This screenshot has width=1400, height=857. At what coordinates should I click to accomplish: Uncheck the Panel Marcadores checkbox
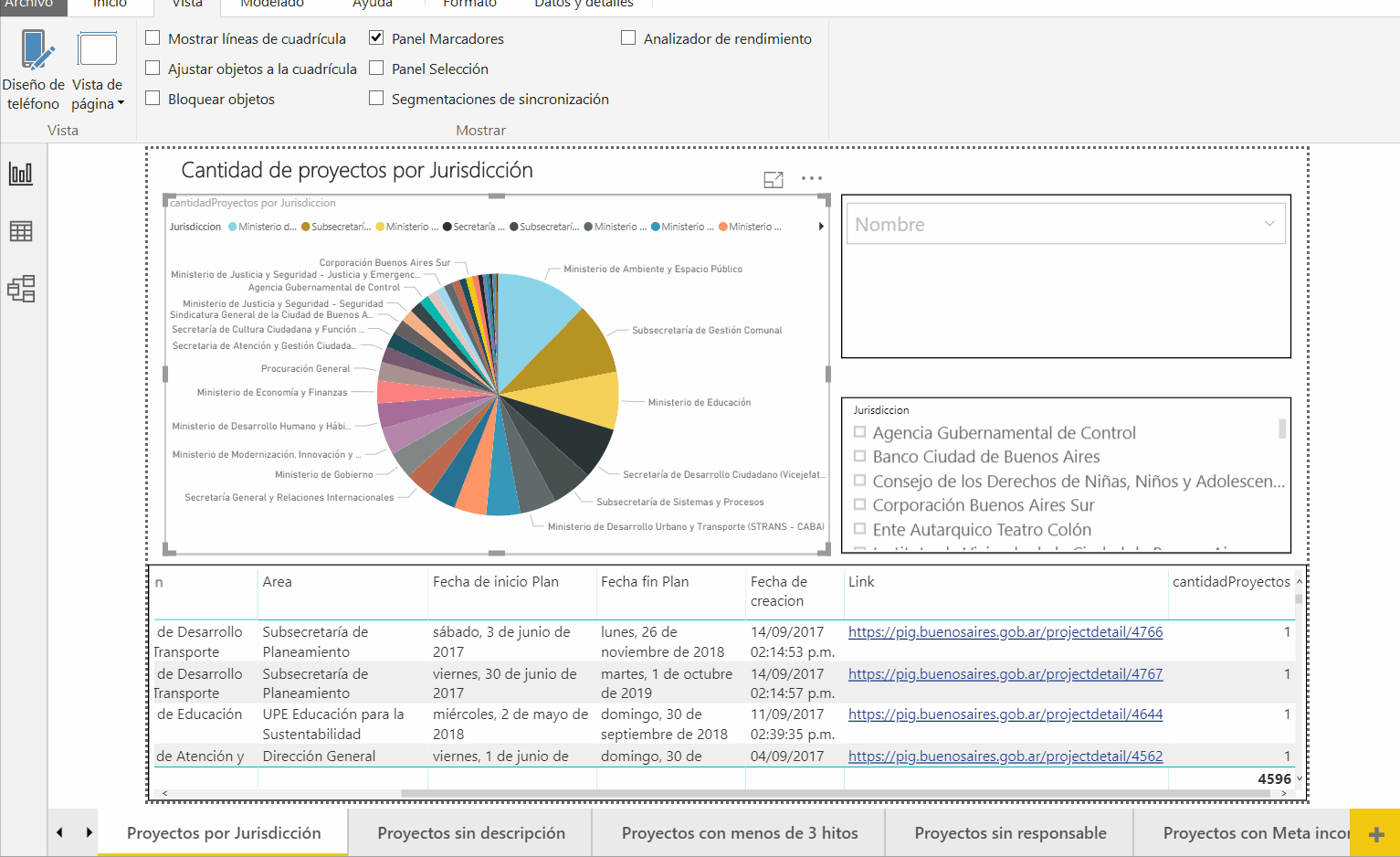coord(376,38)
